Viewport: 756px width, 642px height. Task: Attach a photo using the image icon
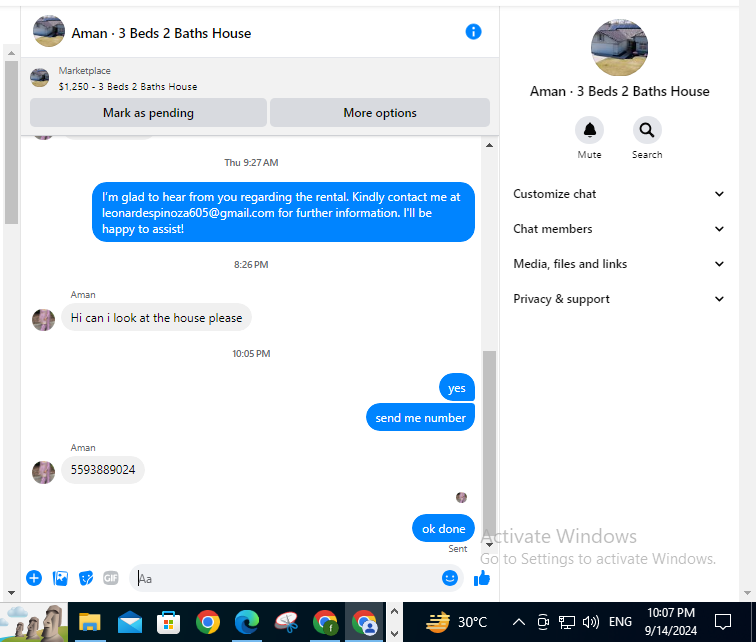(x=60, y=578)
